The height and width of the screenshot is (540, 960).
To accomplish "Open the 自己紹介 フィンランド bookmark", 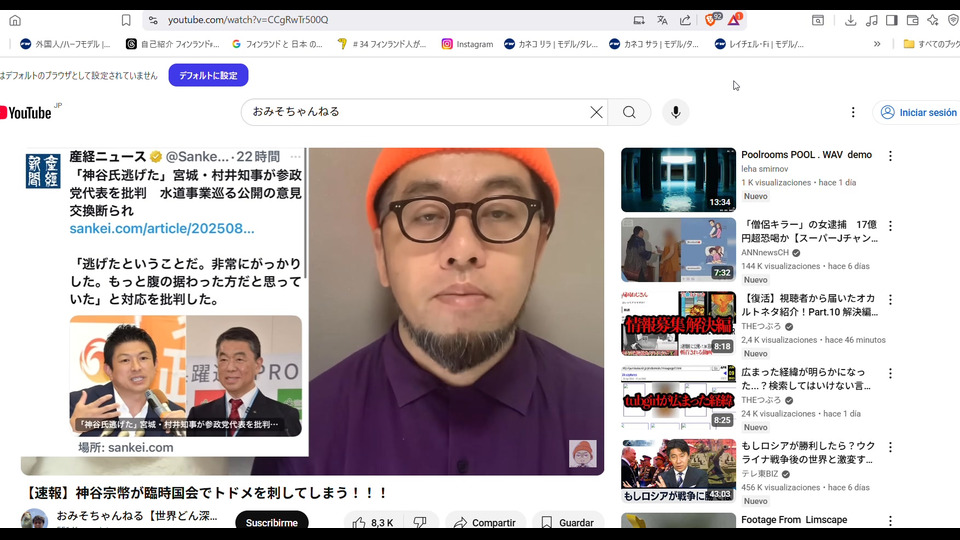I will [173, 44].
